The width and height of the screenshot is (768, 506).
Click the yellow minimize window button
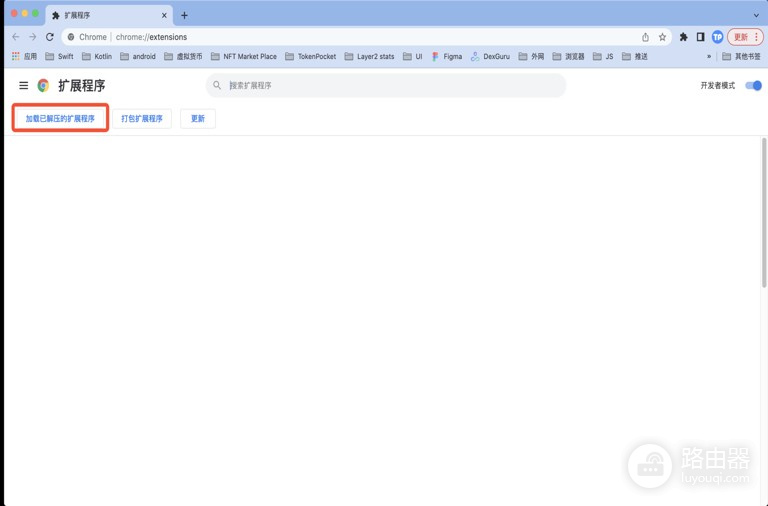pos(25,14)
